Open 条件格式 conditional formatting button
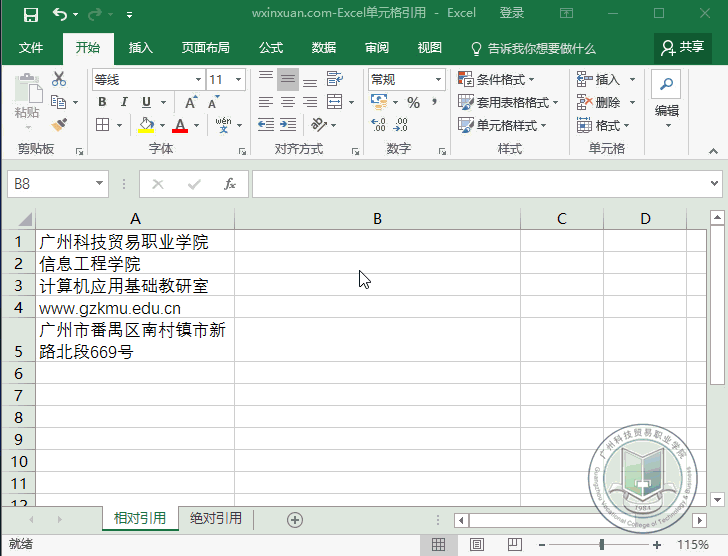 [496, 79]
